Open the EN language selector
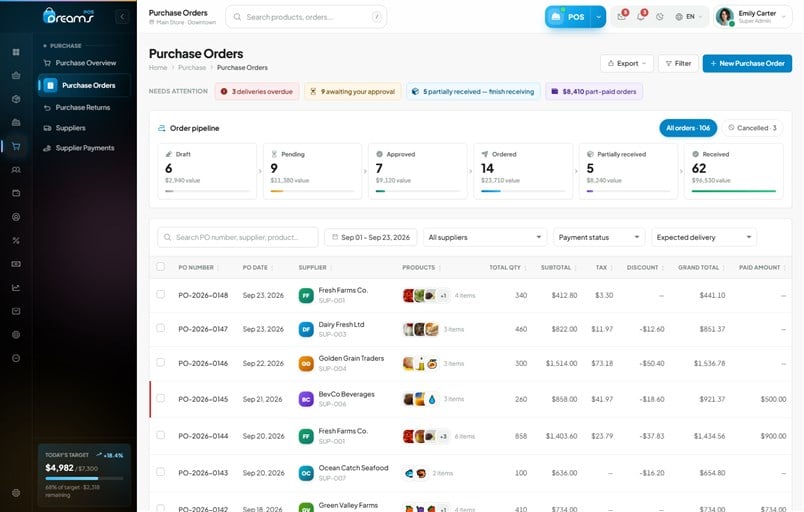This screenshot has height=512, width=804. click(x=689, y=17)
